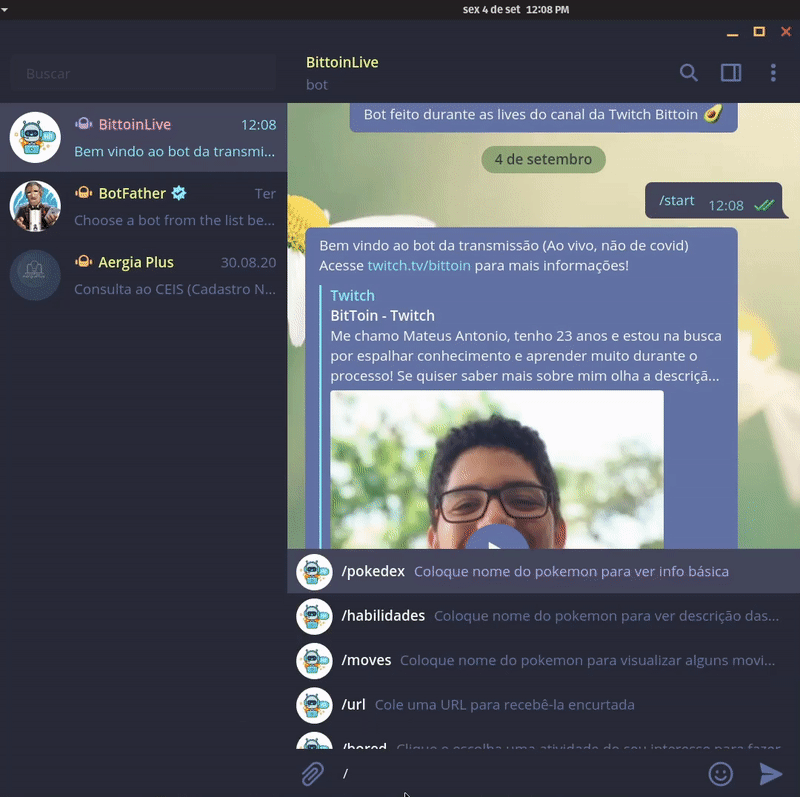Click BotFather's verified badge
The image size is (800, 797).
[x=179, y=193]
